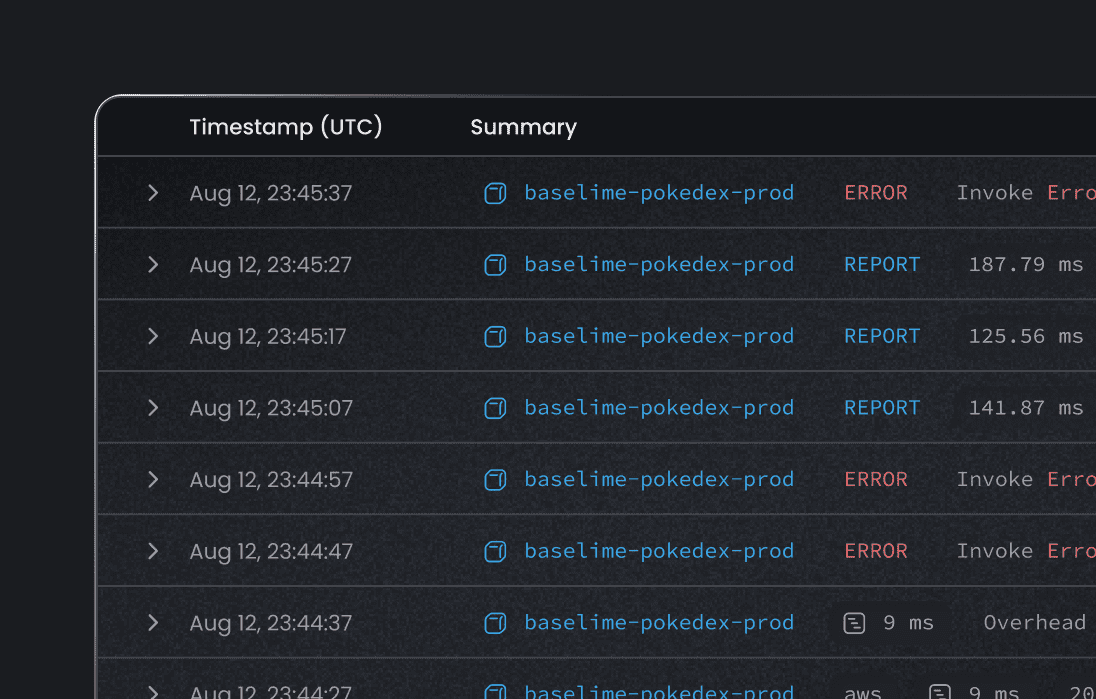The width and height of the screenshot is (1096, 699).
Task: Open baselime-pokedex-prod link in 23:44:47 row
Action: [x=659, y=551]
